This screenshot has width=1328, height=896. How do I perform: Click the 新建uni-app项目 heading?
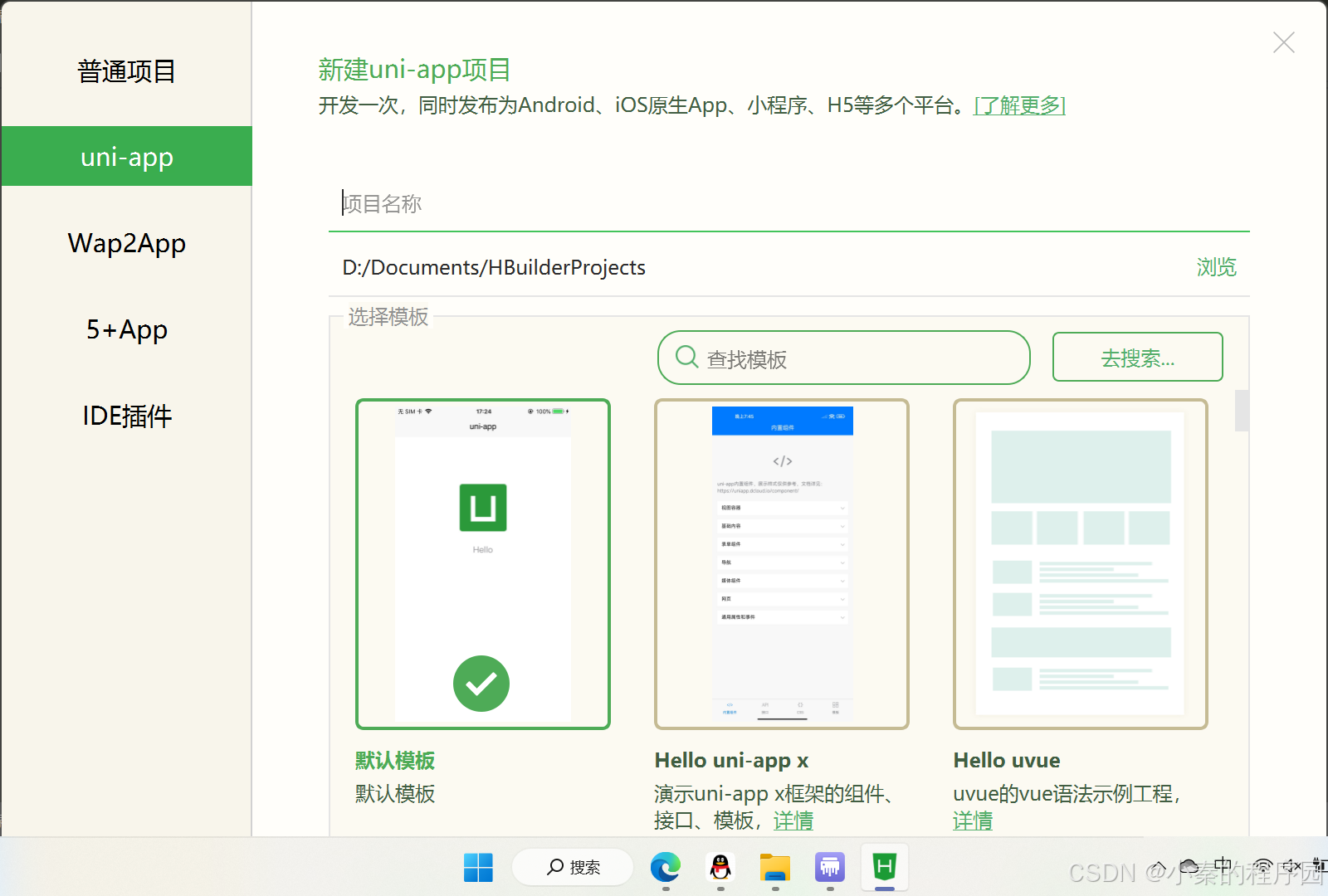pyautogui.click(x=414, y=70)
